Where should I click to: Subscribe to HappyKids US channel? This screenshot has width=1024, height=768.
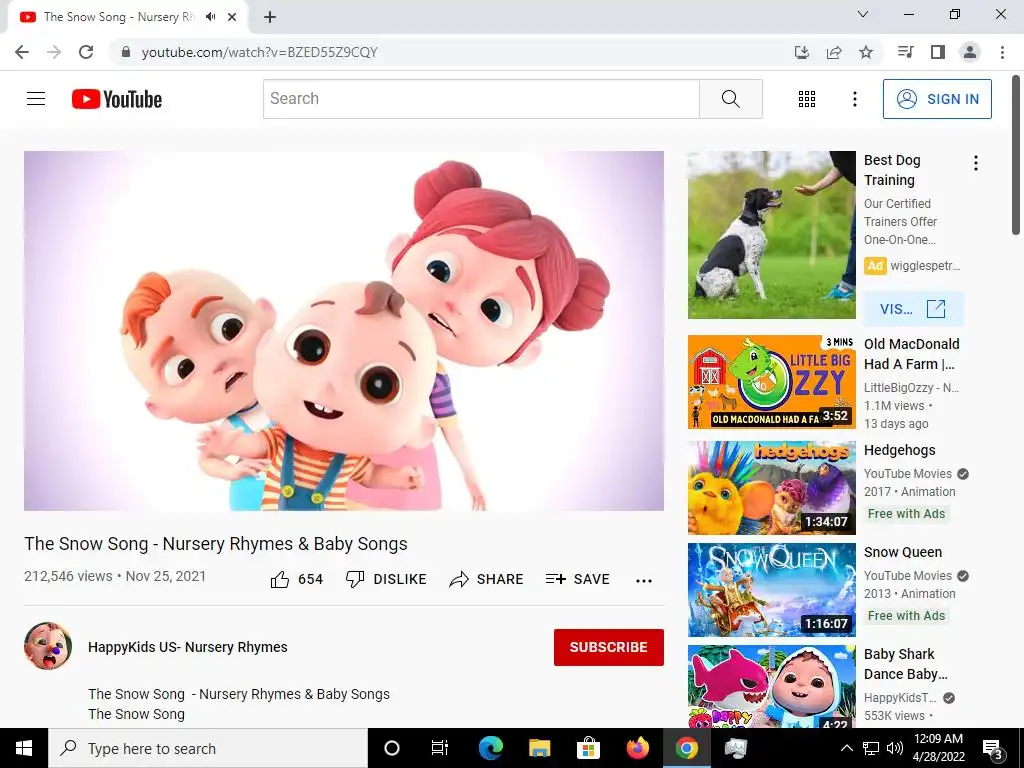coord(609,647)
